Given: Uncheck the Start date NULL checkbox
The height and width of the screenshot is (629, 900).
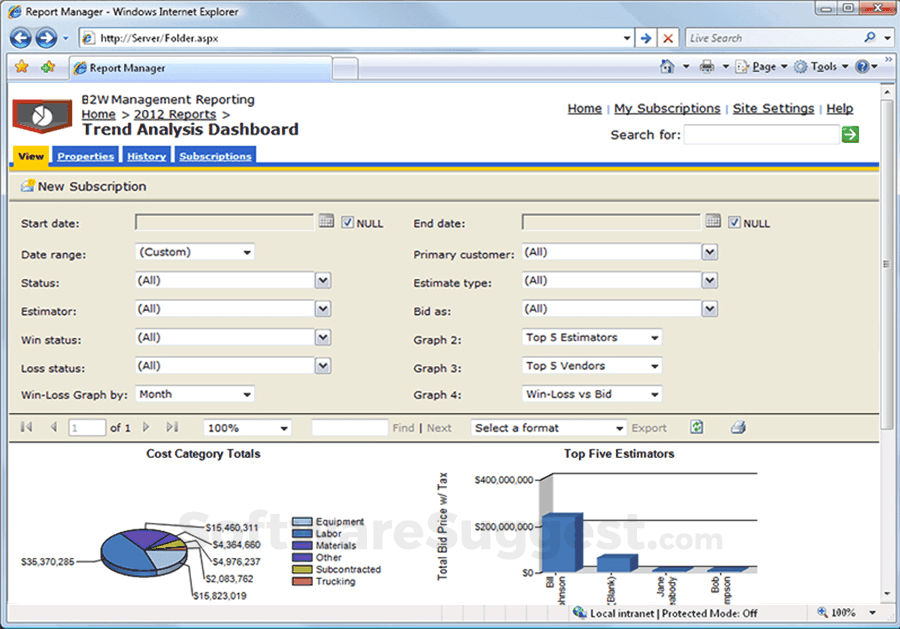Looking at the screenshot, I should [348, 223].
